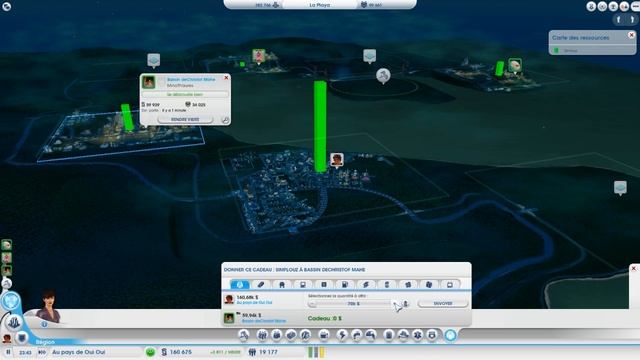The width and height of the screenshot is (640, 360).
Task: Open the zones tool in bottom toolbar
Action: pyautogui.click(x=262, y=336)
